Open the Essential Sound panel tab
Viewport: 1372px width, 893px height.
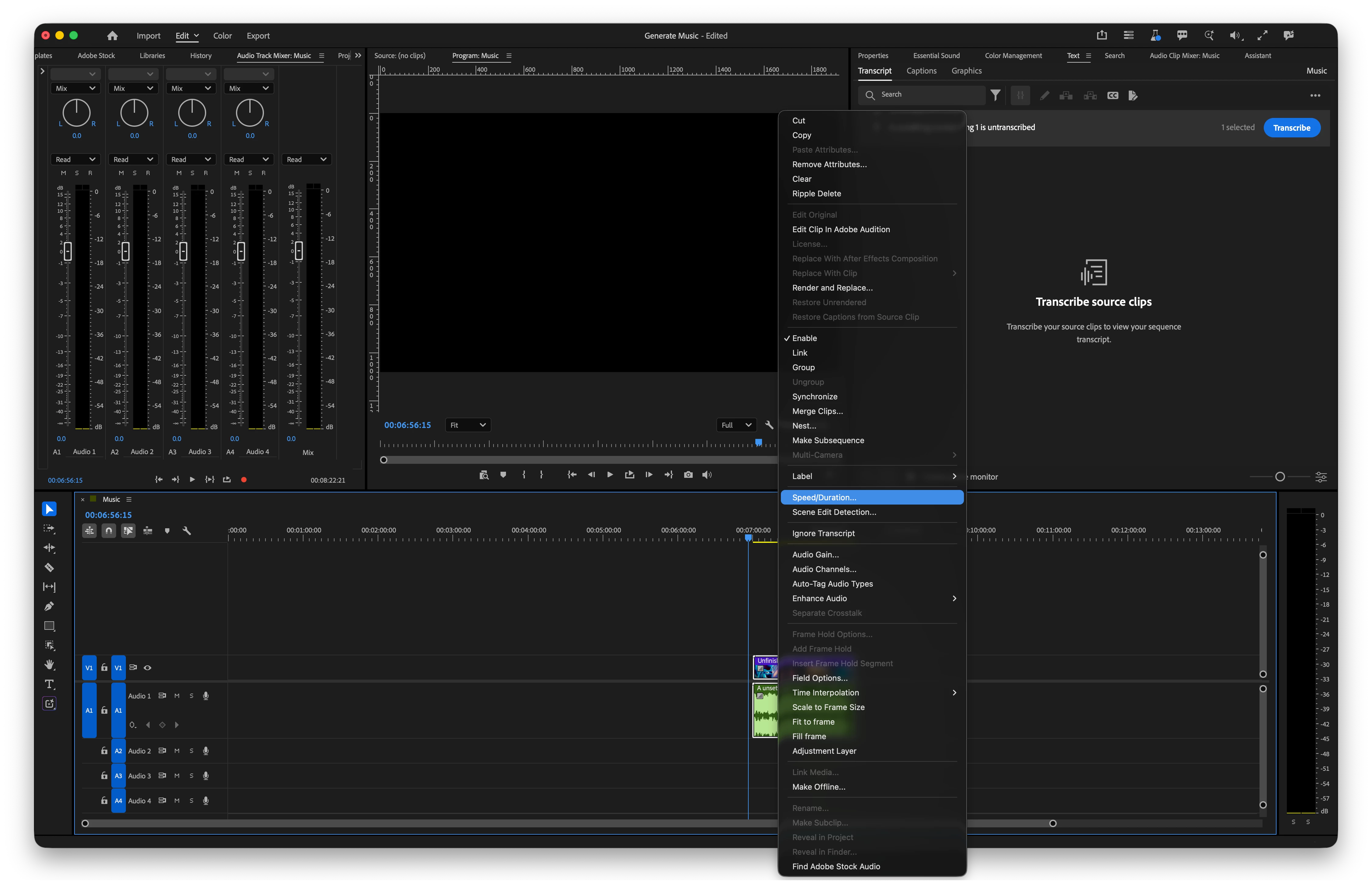(x=936, y=55)
